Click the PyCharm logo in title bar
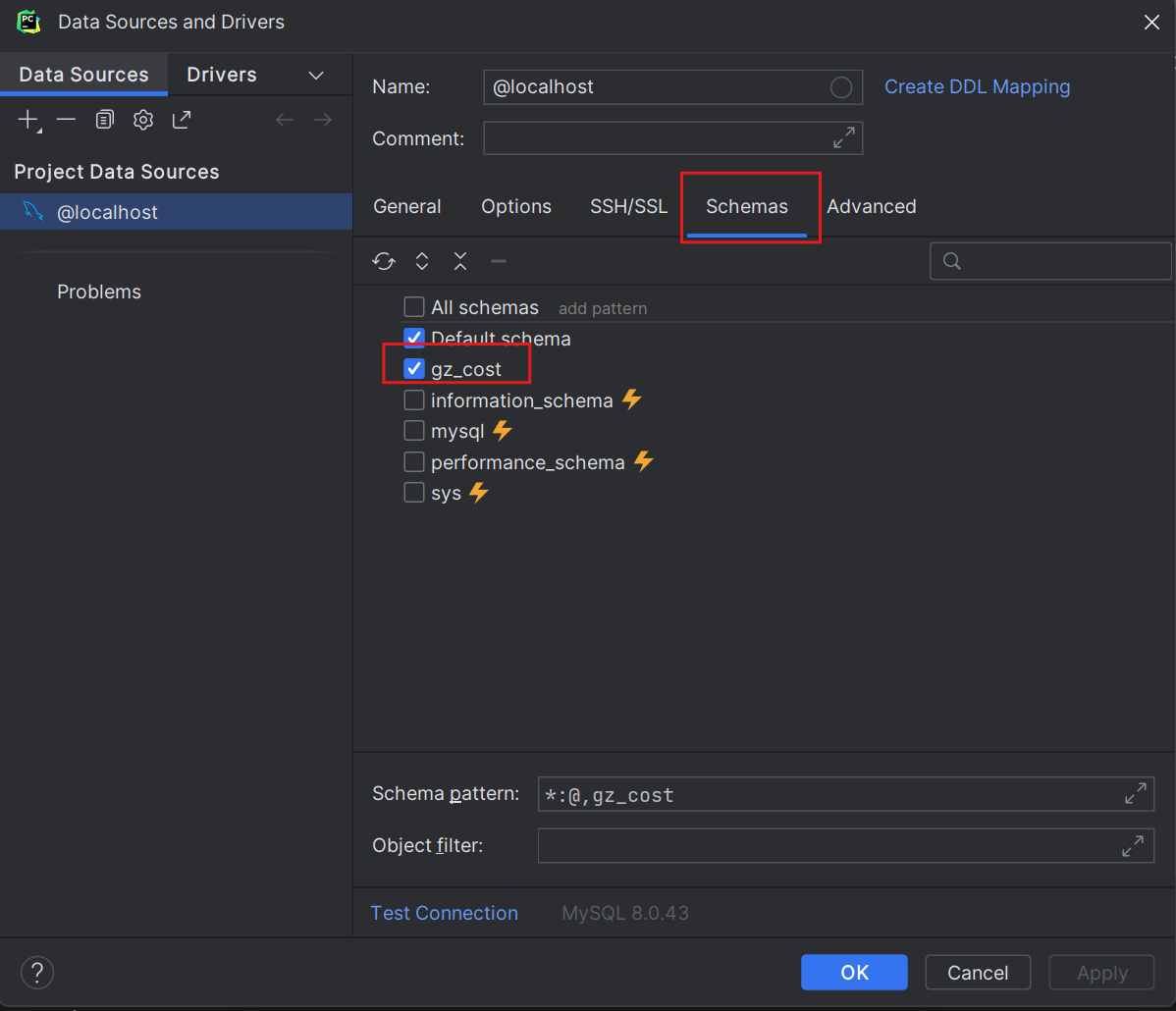Viewport: 1176px width, 1011px height. tap(28, 21)
